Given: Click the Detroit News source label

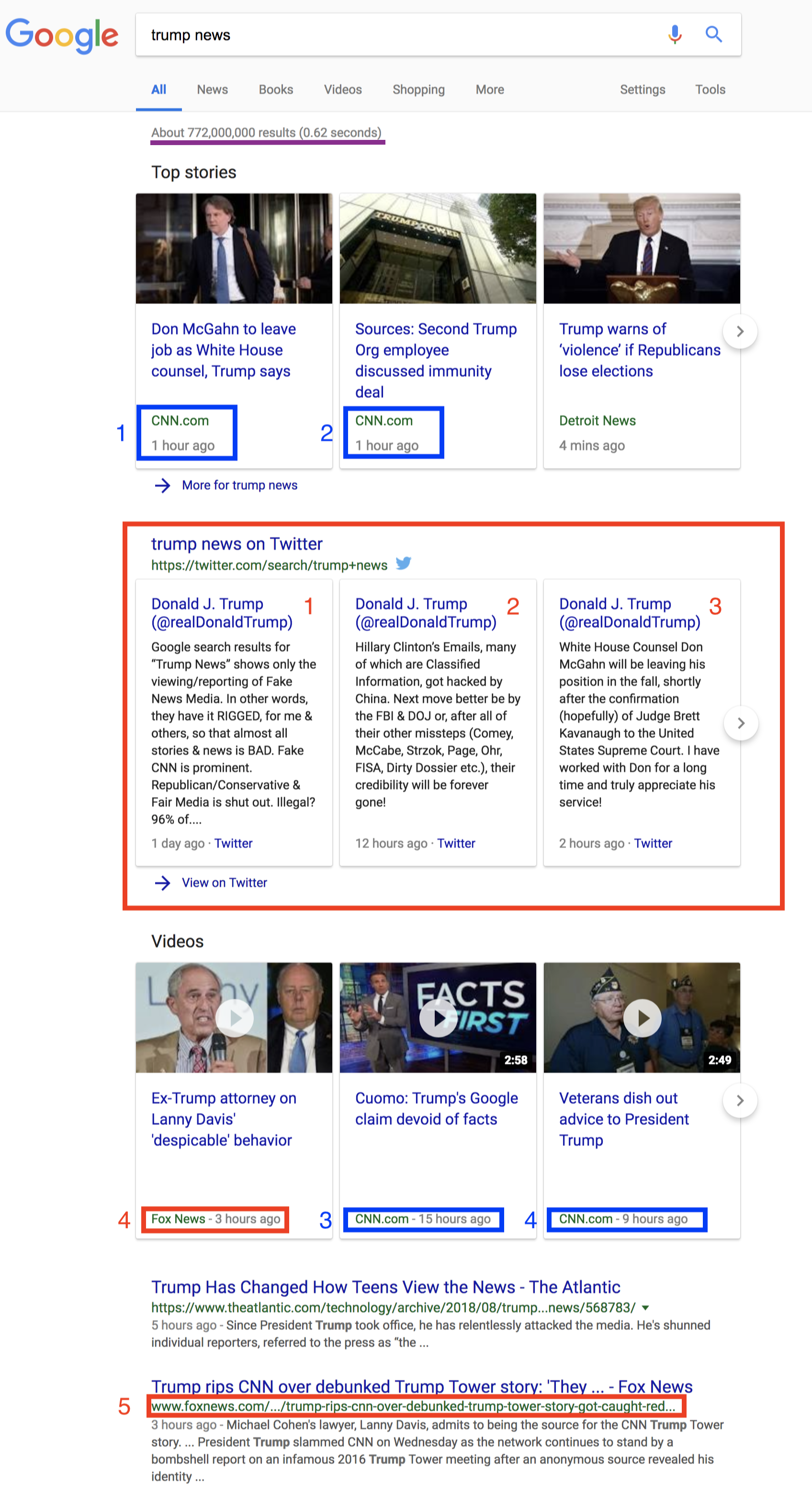Looking at the screenshot, I should 597,421.
